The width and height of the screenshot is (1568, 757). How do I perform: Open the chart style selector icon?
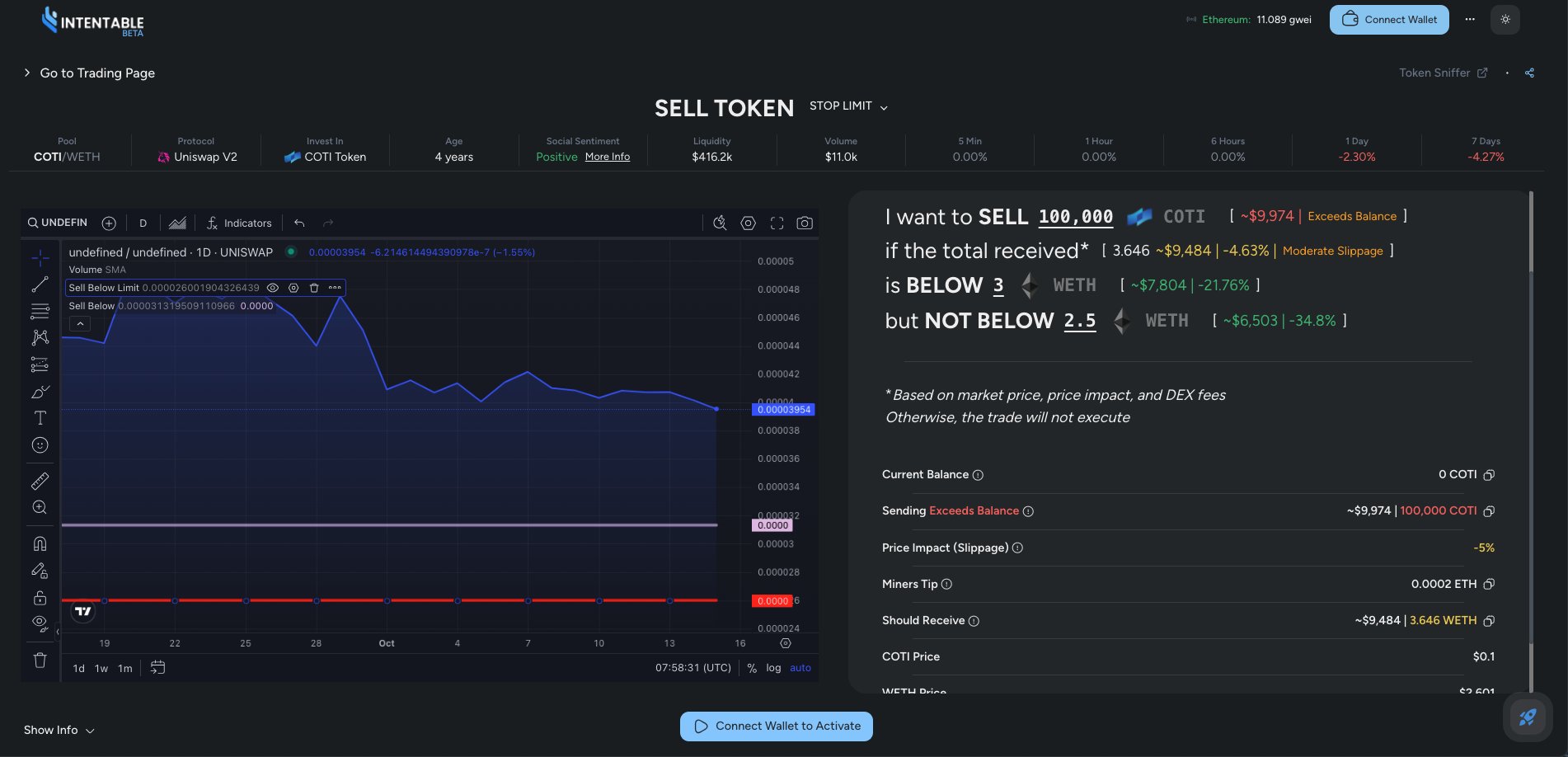(x=177, y=223)
